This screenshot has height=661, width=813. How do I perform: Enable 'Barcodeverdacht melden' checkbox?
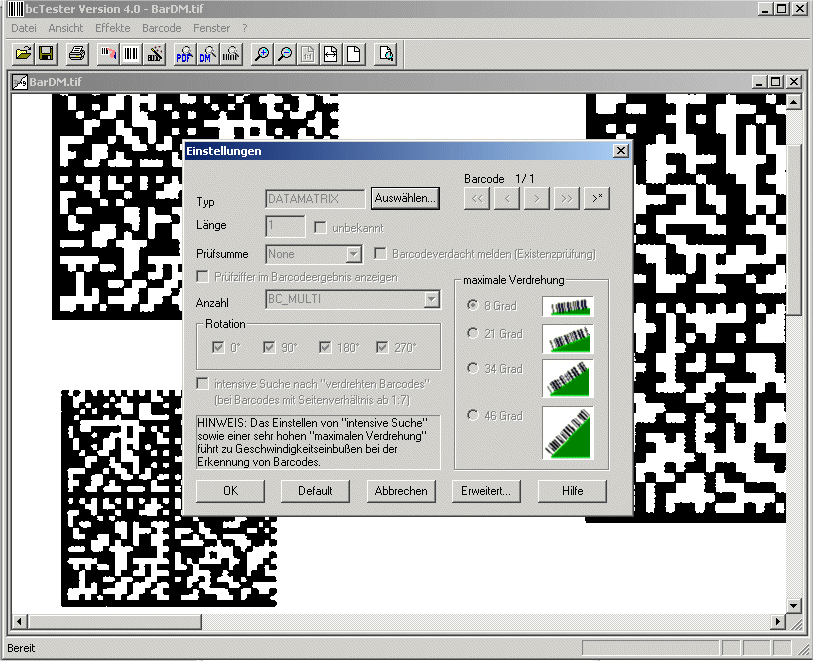[x=381, y=254]
